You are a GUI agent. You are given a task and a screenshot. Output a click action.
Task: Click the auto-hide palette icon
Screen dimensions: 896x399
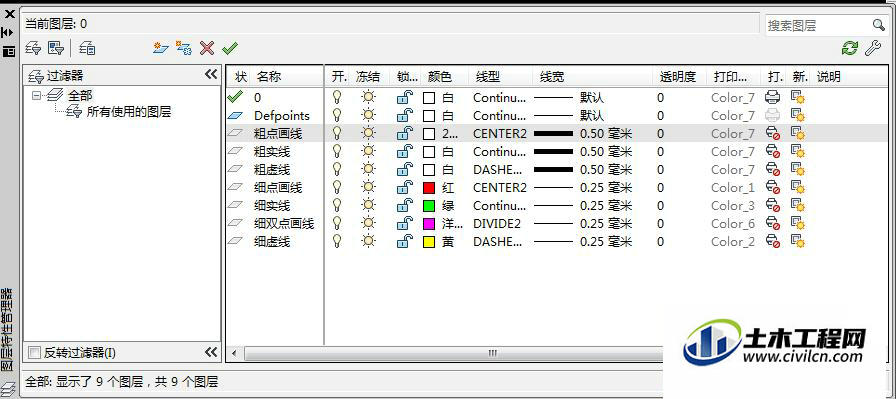coord(8,33)
